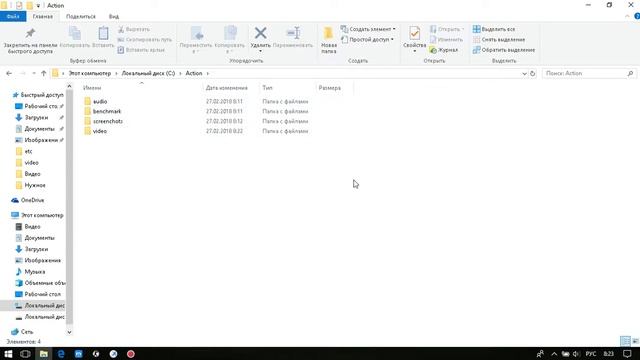
Task: Collapse the ribbon with chevron
Action: click(x=627, y=16)
